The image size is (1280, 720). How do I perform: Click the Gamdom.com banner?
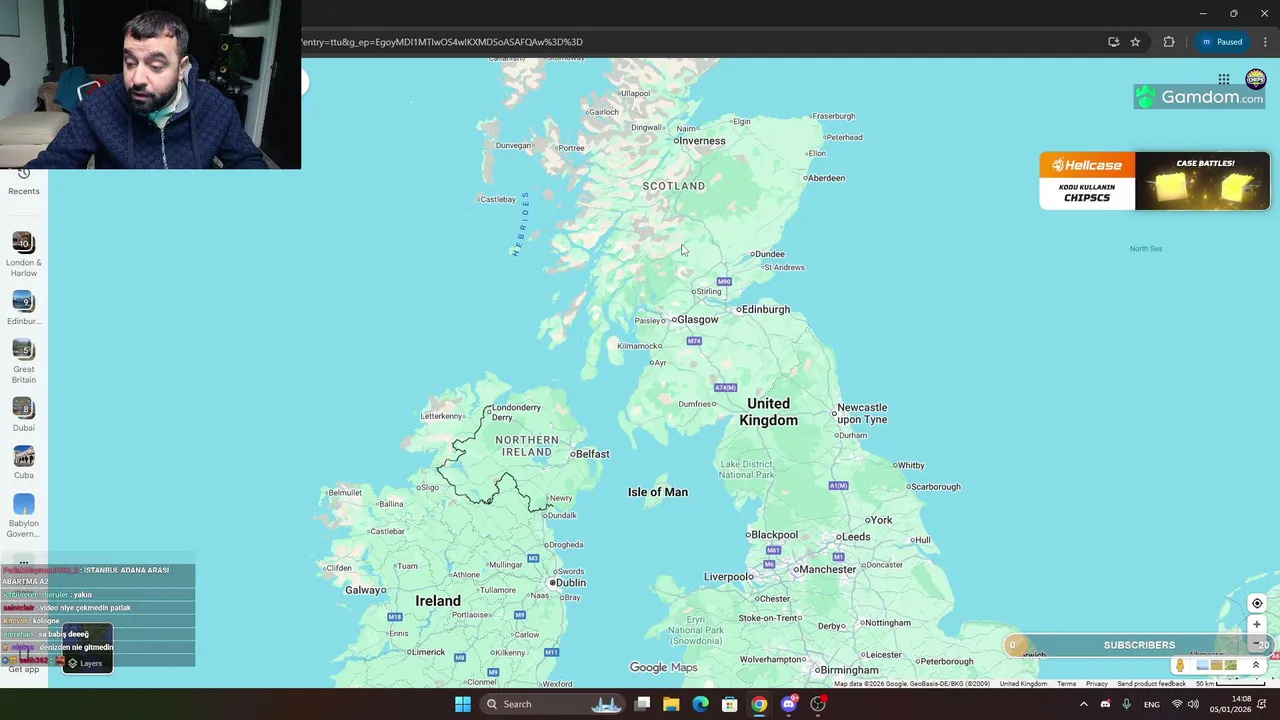coord(1199,97)
